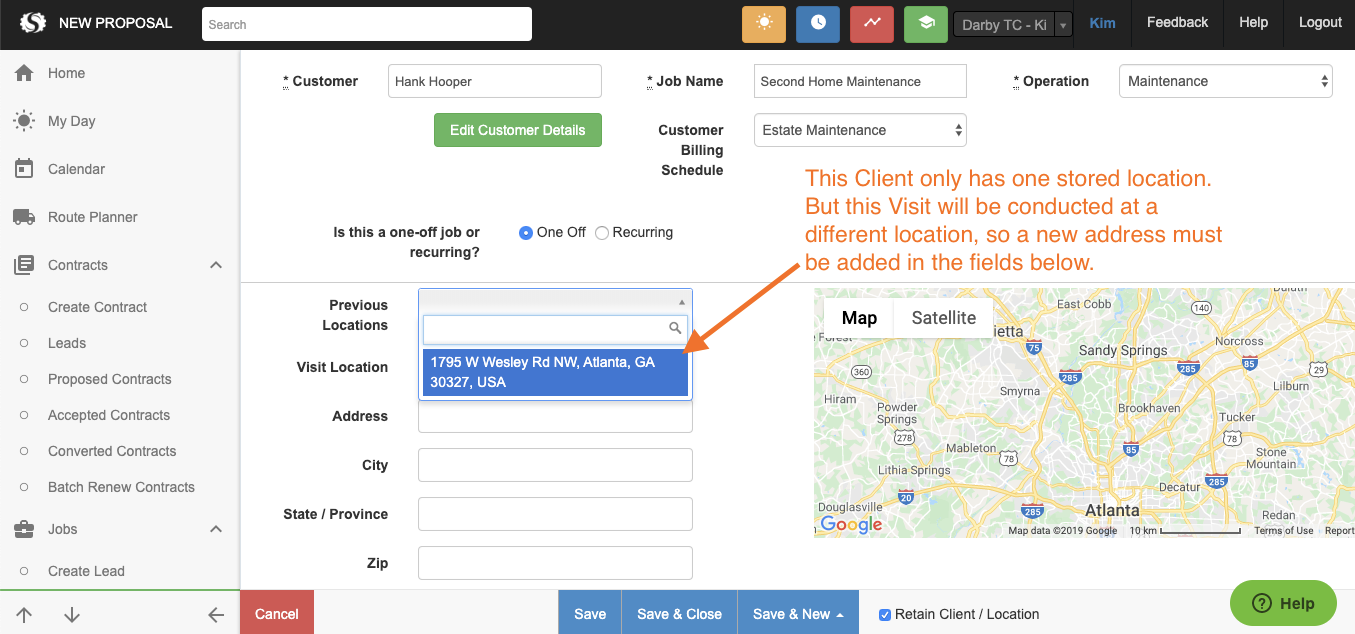The height and width of the screenshot is (634, 1355).
Task: Open the green training cap icon
Action: [925, 22]
